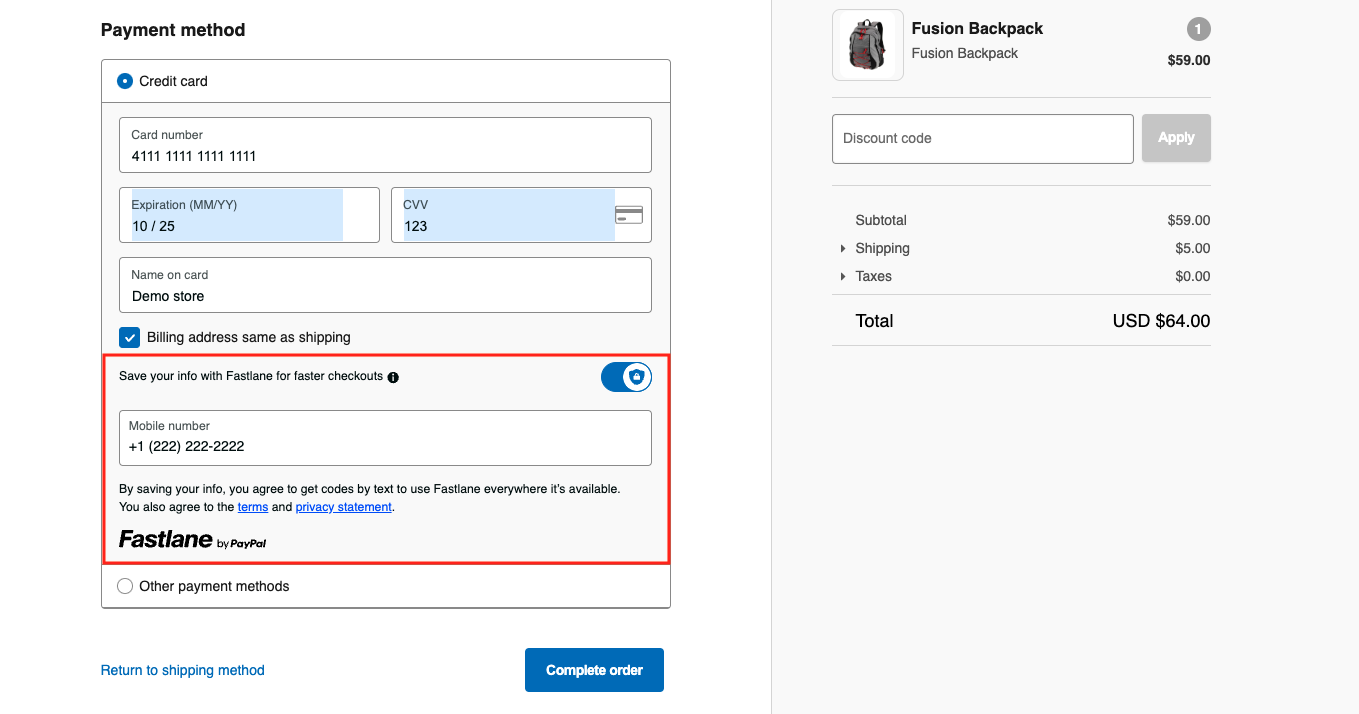Click the quantity badge on Fusion Backpack
1359x714 pixels.
click(1197, 29)
